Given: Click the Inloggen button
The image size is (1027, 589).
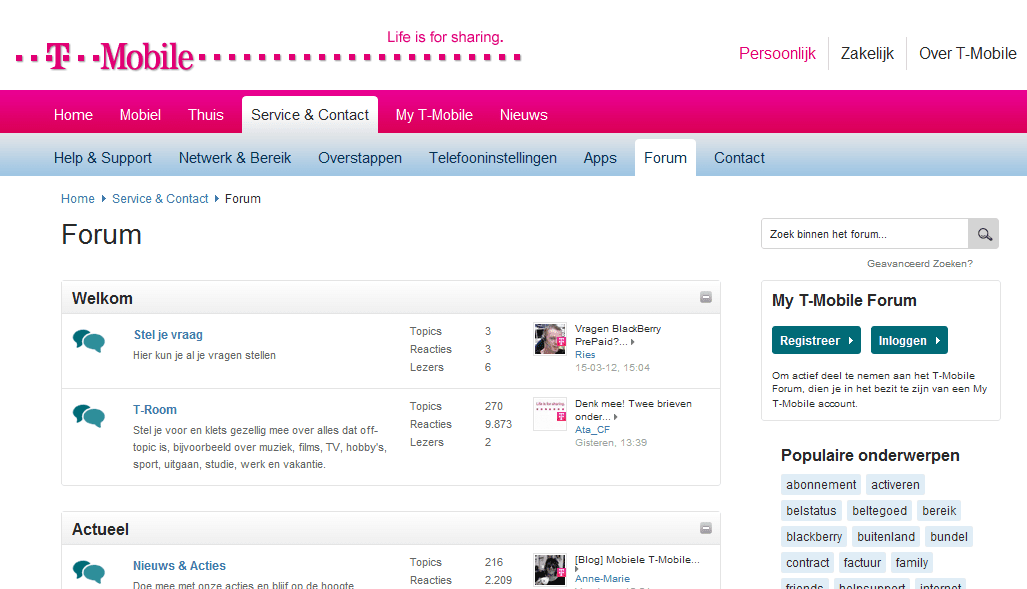Looking at the screenshot, I should coord(908,340).
